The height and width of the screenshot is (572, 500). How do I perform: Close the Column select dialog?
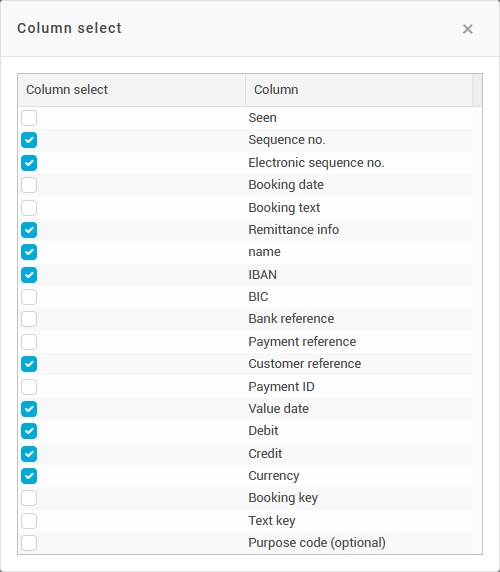468,29
